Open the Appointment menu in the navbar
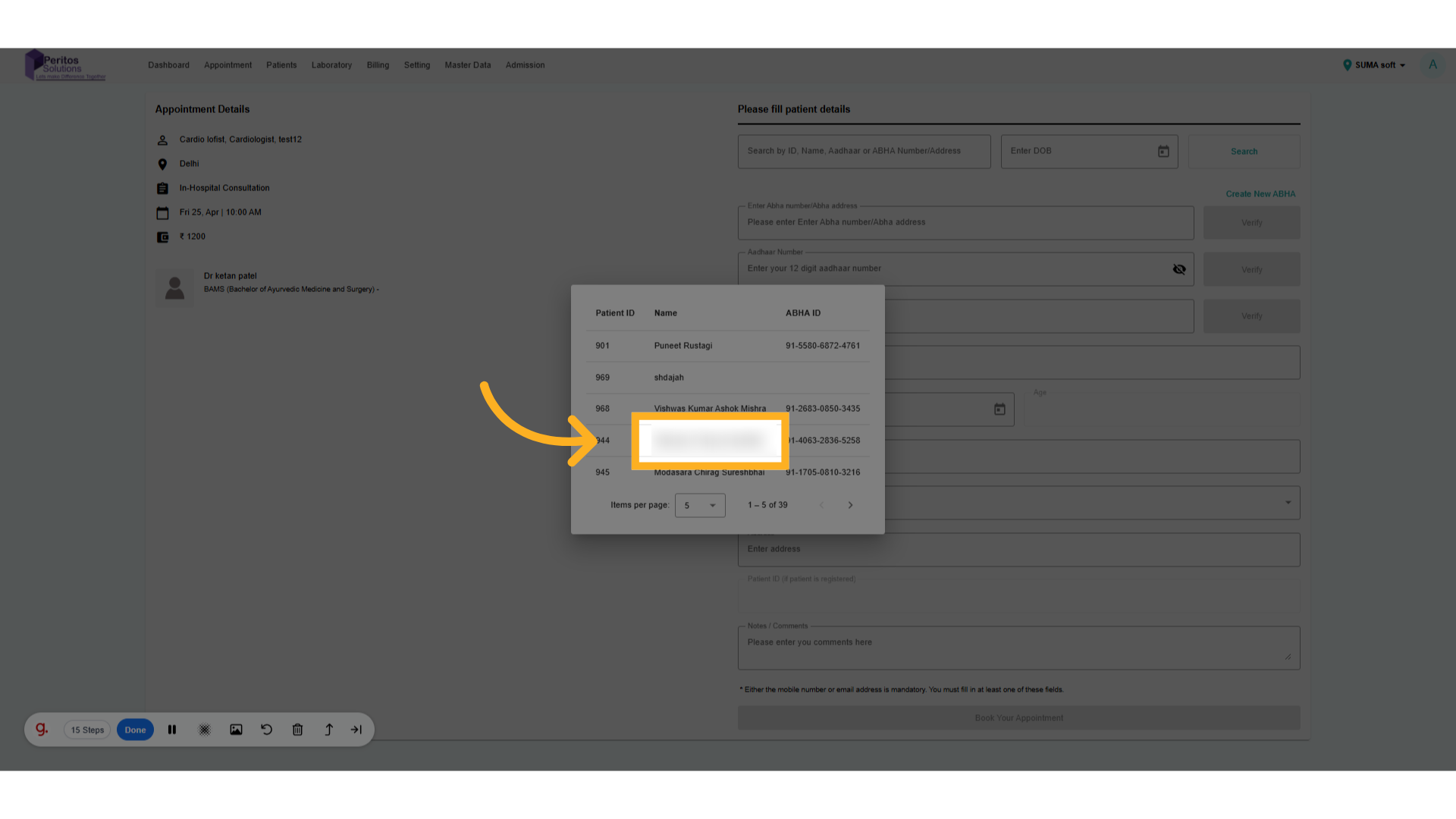Viewport: 1456px width, 819px height. [227, 65]
